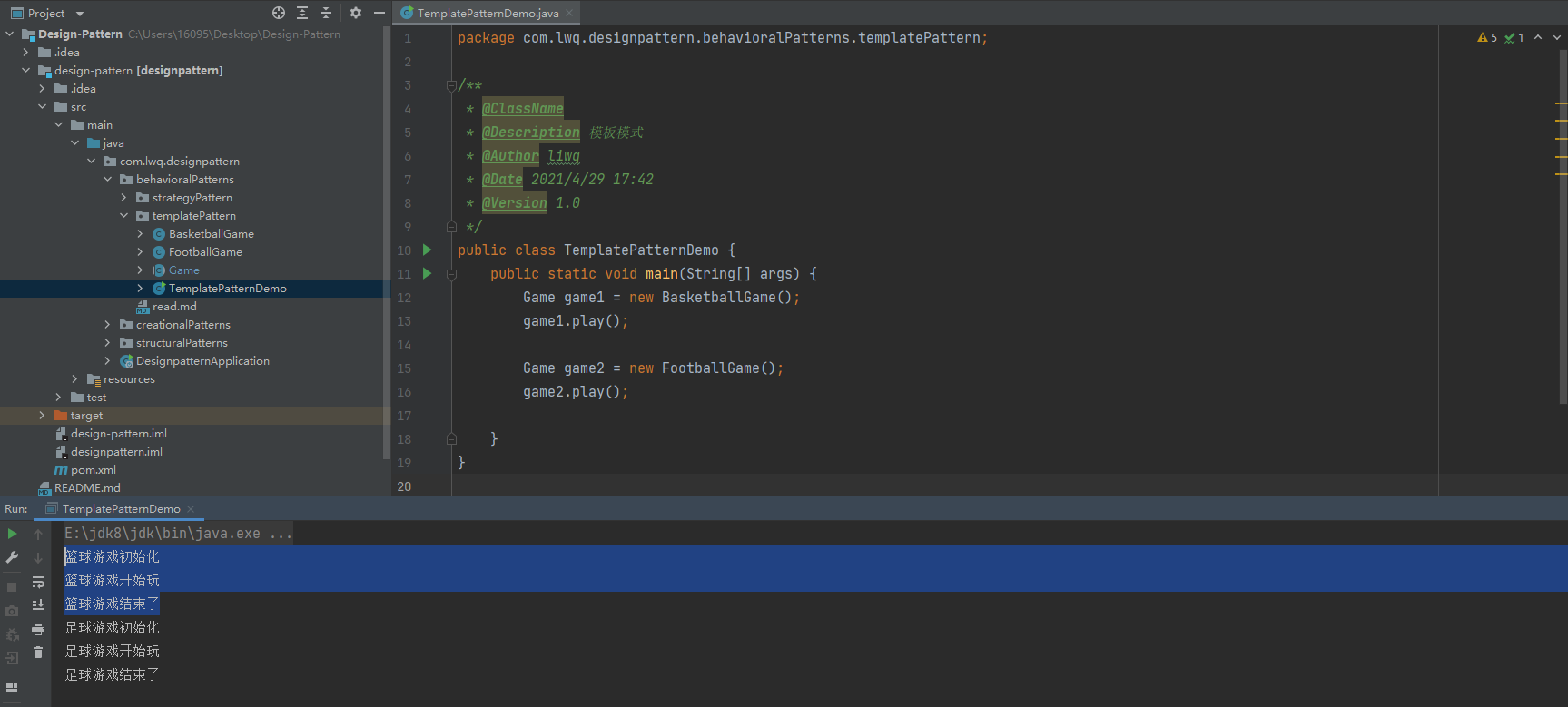This screenshot has width=1568, height=707.
Task: Expand the top-level .idea folder
Action: click(26, 52)
